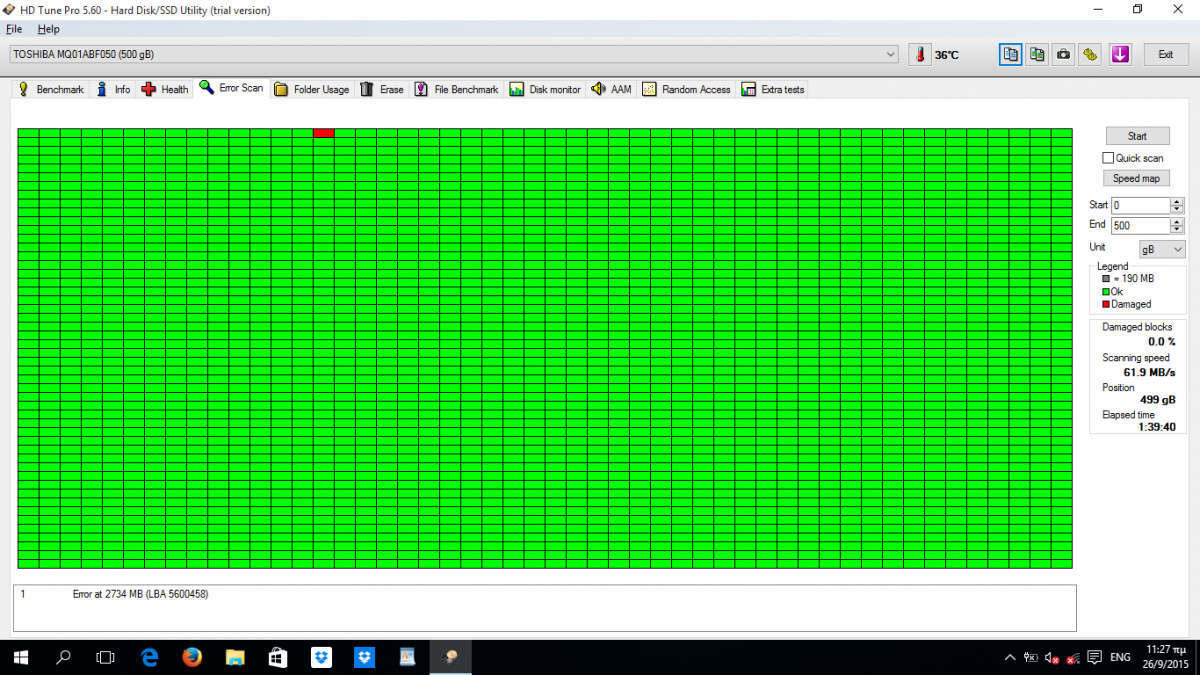Click the Exit button

1166,54
